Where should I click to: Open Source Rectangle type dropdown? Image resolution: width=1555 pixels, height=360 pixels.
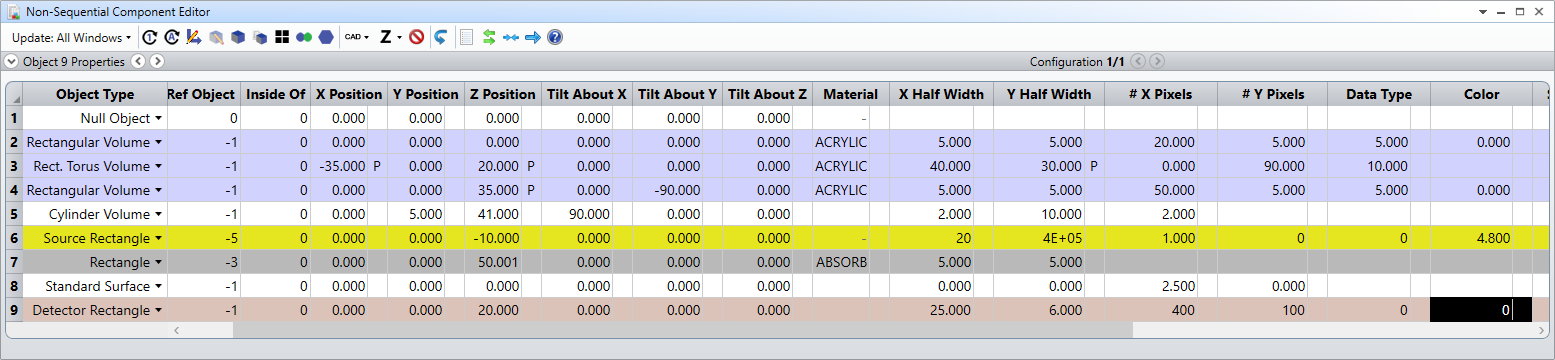click(158, 238)
